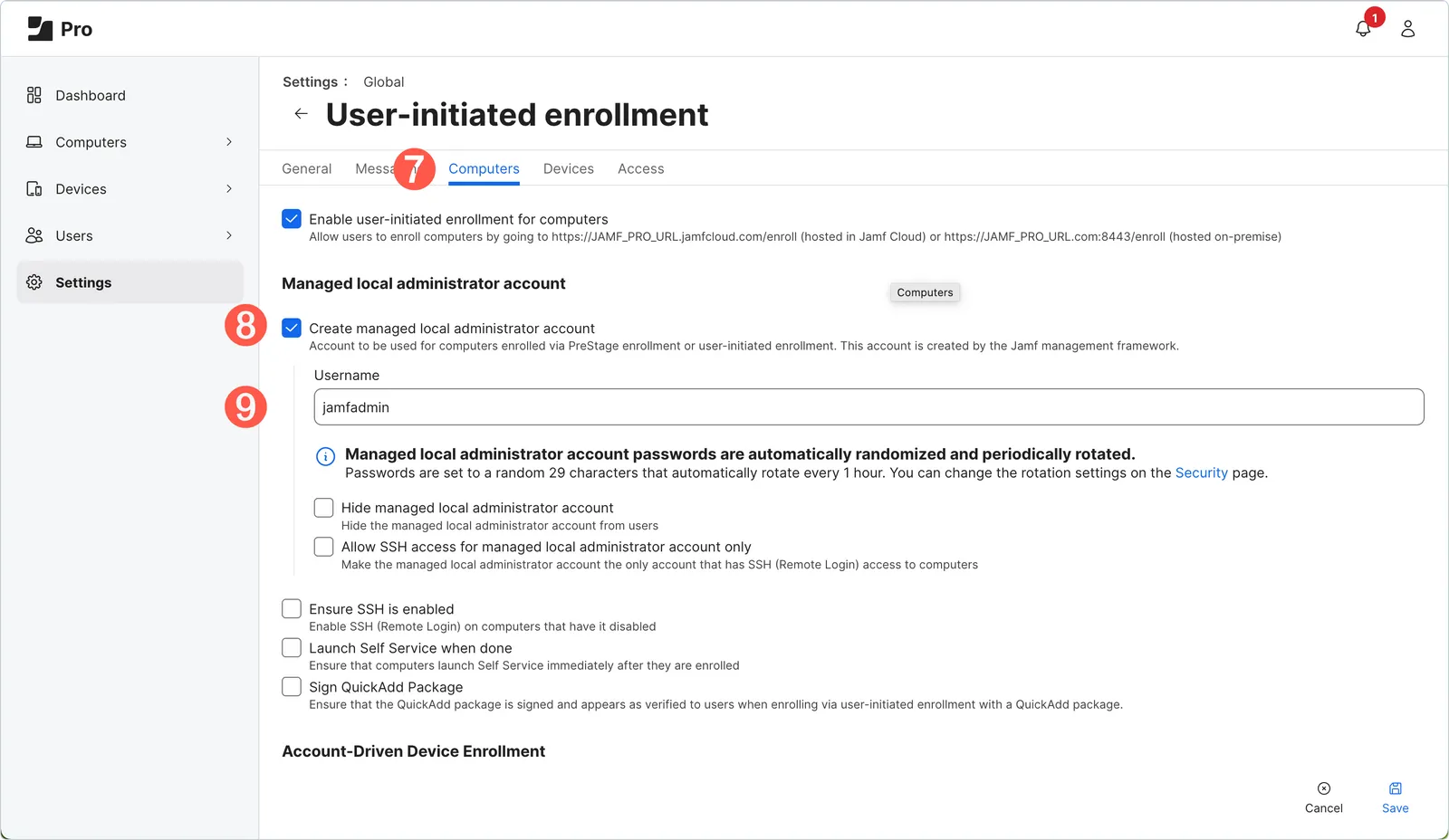
Task: Expand the Users sidebar section
Action: click(228, 235)
